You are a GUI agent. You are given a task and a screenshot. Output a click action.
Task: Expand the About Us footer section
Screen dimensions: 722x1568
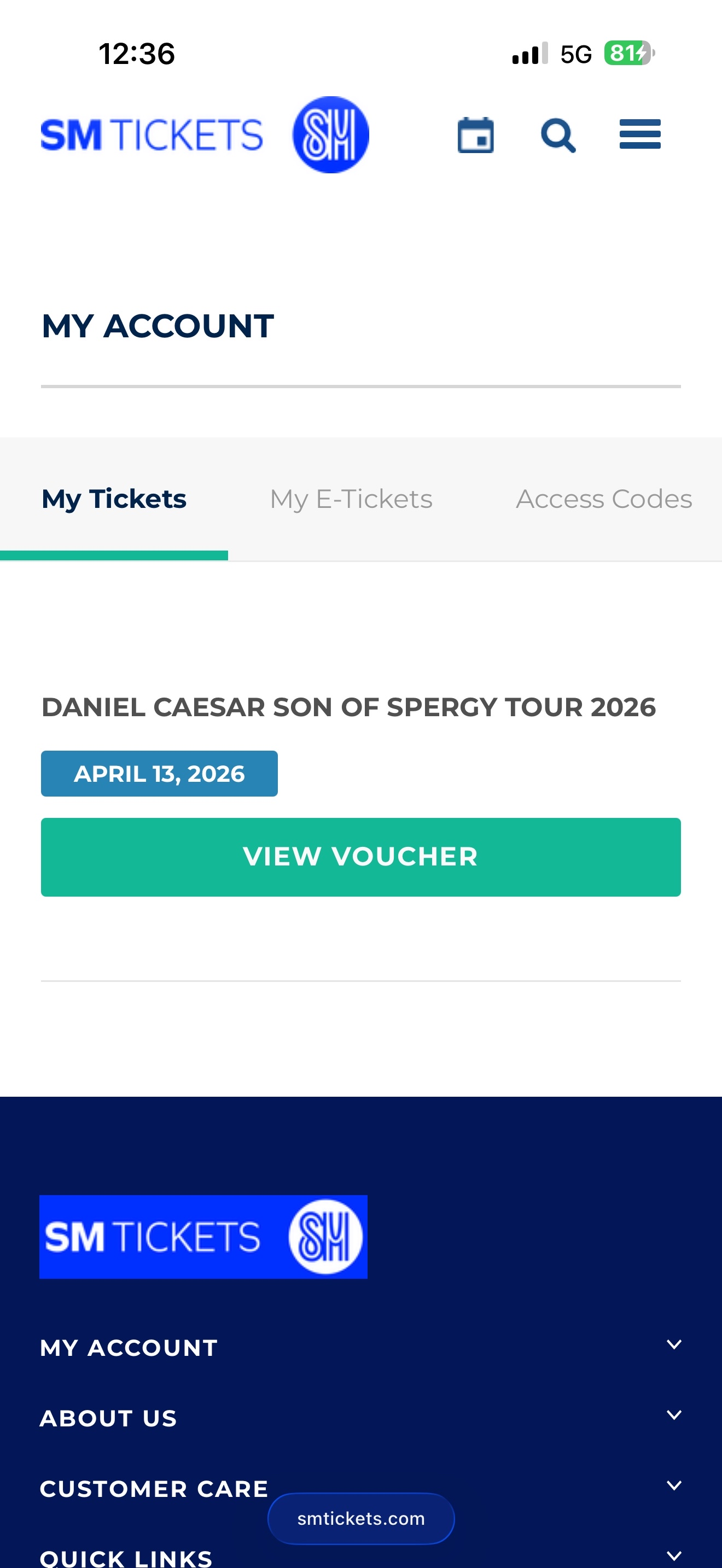673,1415
